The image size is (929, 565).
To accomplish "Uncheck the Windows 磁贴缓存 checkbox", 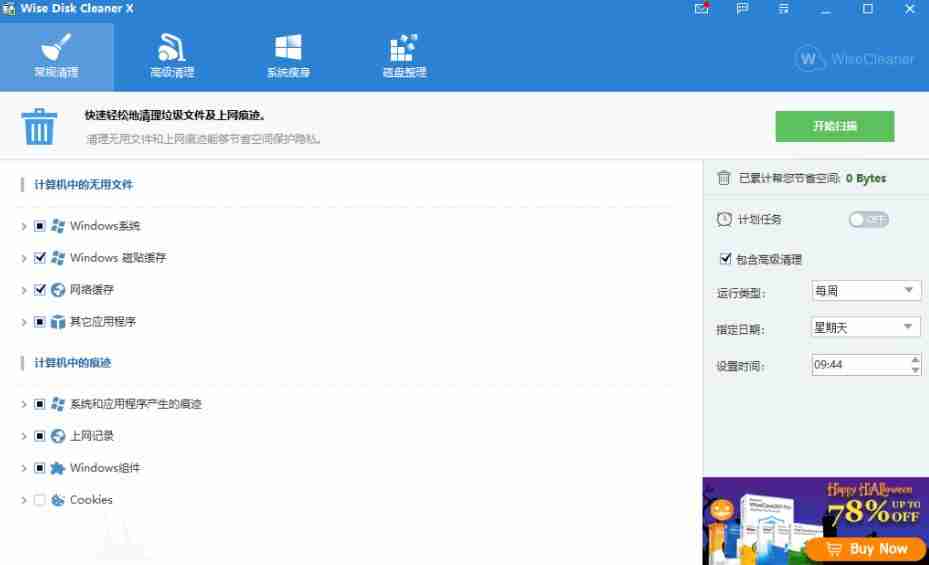I will (x=40, y=258).
